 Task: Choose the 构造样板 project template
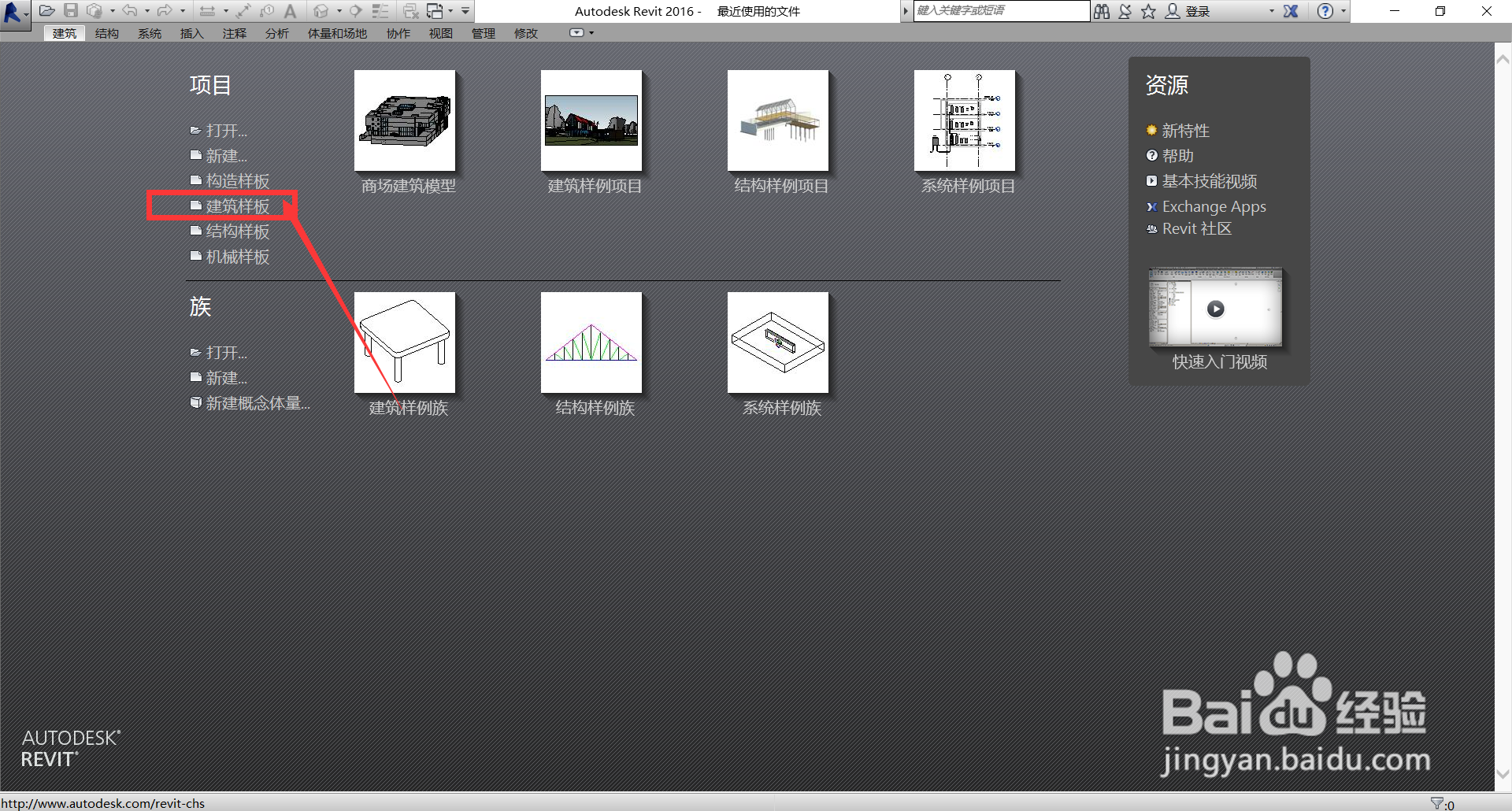click(x=230, y=181)
